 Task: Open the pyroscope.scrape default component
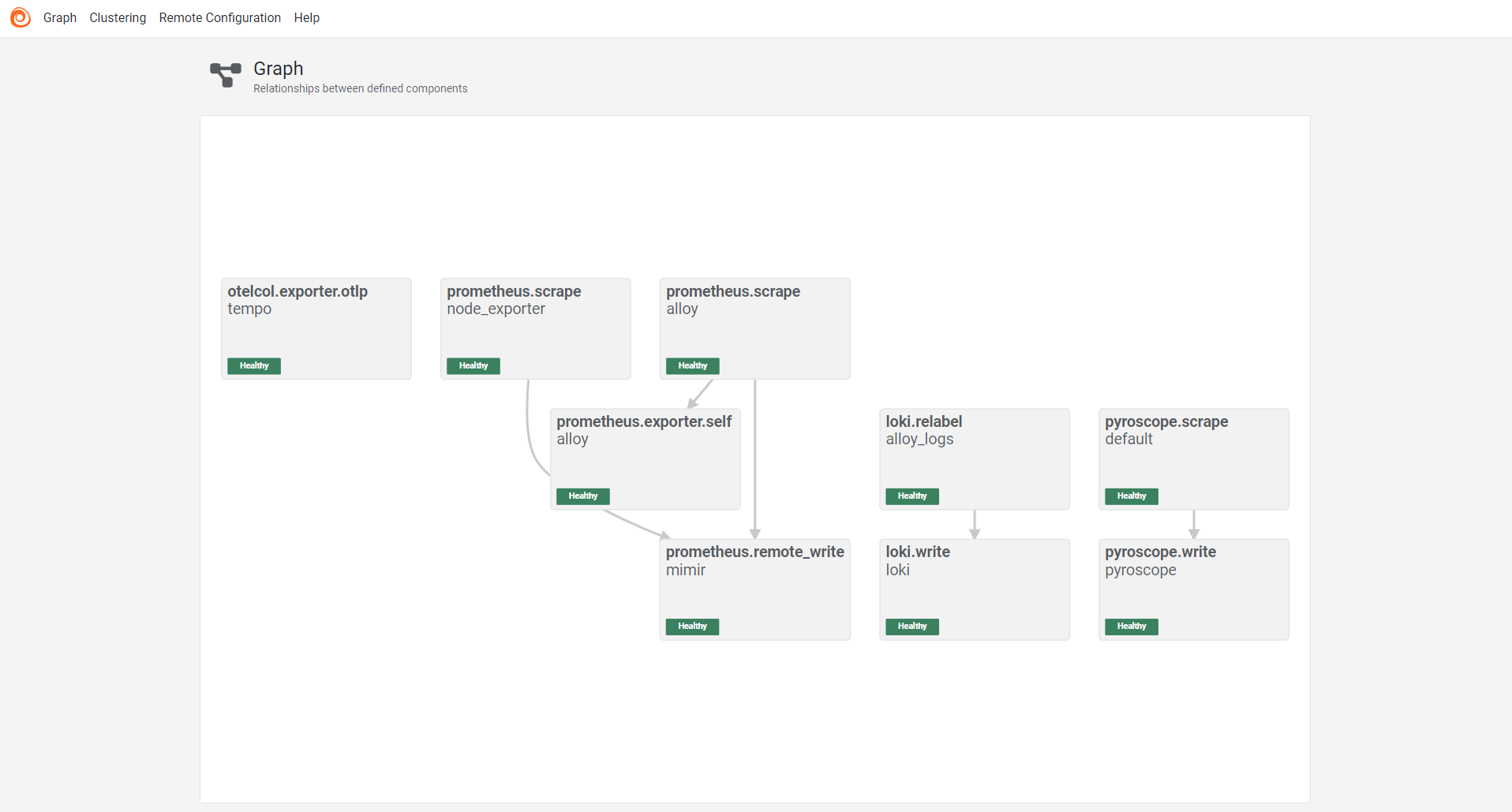(x=1193, y=458)
